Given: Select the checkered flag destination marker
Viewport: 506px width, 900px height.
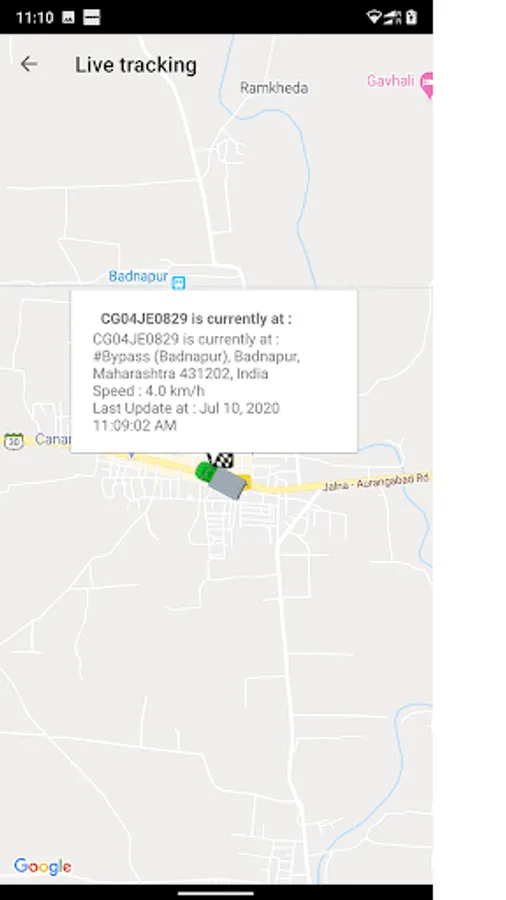Looking at the screenshot, I should 221,460.
